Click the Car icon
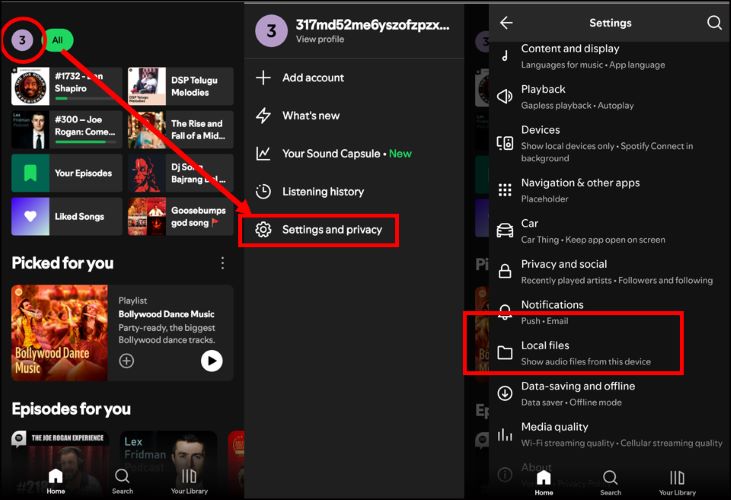The width and height of the screenshot is (731, 500). tap(505, 231)
